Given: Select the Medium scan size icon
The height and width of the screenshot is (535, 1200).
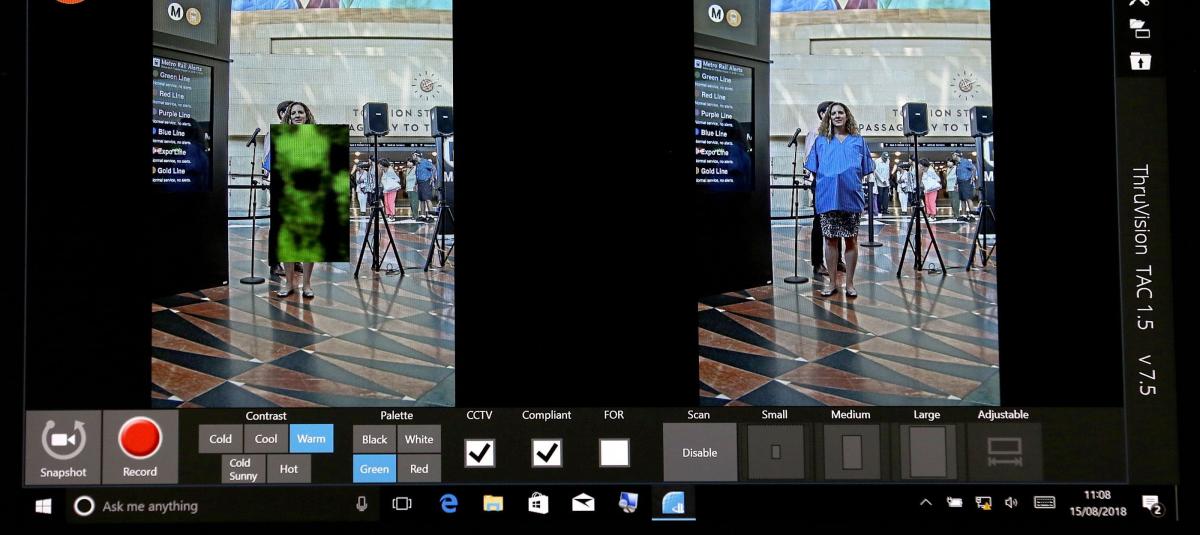Looking at the screenshot, I should pos(851,451).
